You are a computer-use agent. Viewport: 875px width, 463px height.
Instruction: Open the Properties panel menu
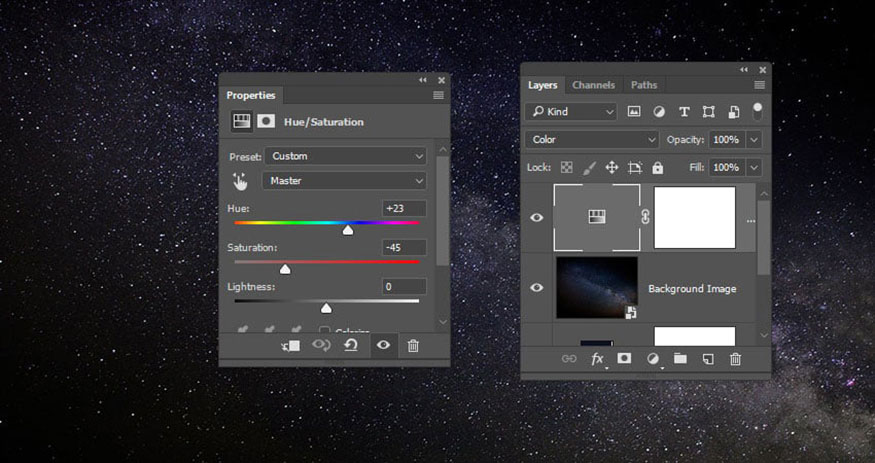pyautogui.click(x=439, y=95)
